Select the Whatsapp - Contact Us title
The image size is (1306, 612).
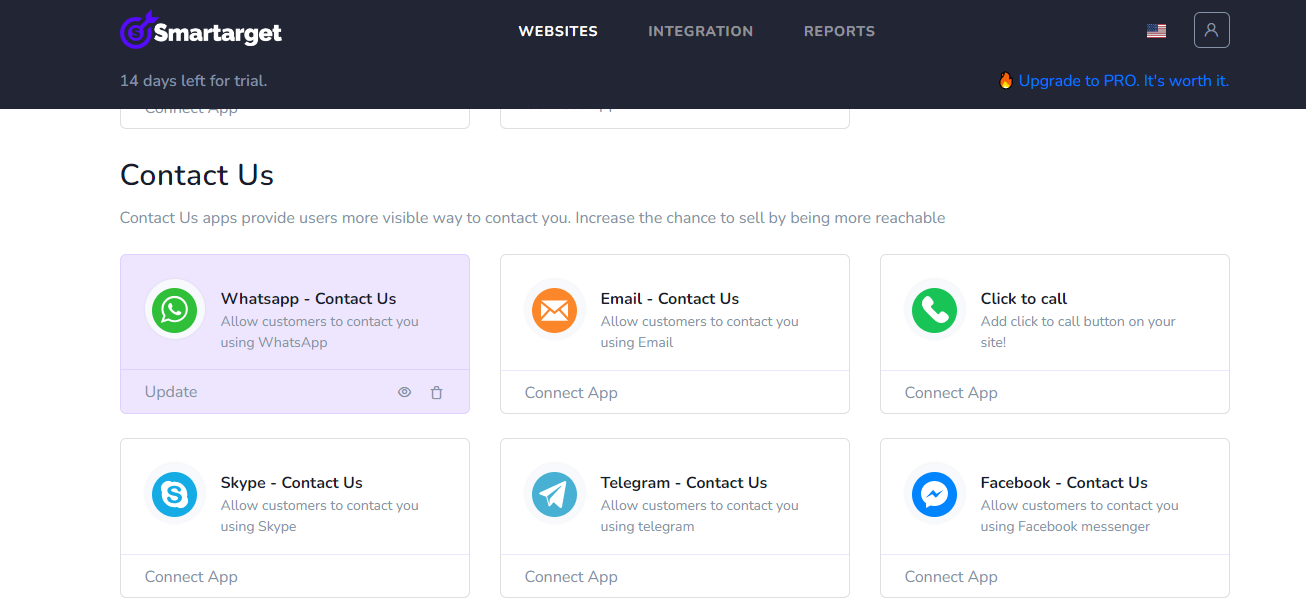pyautogui.click(x=308, y=298)
